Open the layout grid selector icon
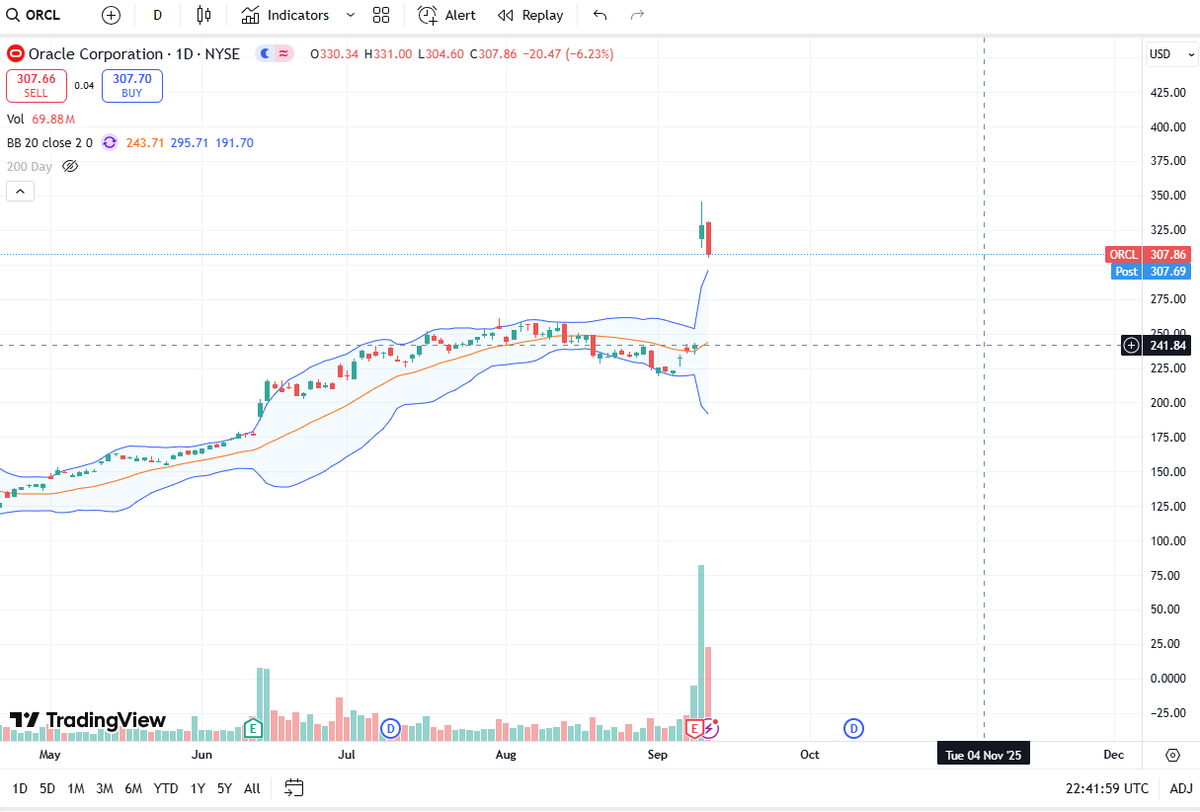 click(x=381, y=15)
